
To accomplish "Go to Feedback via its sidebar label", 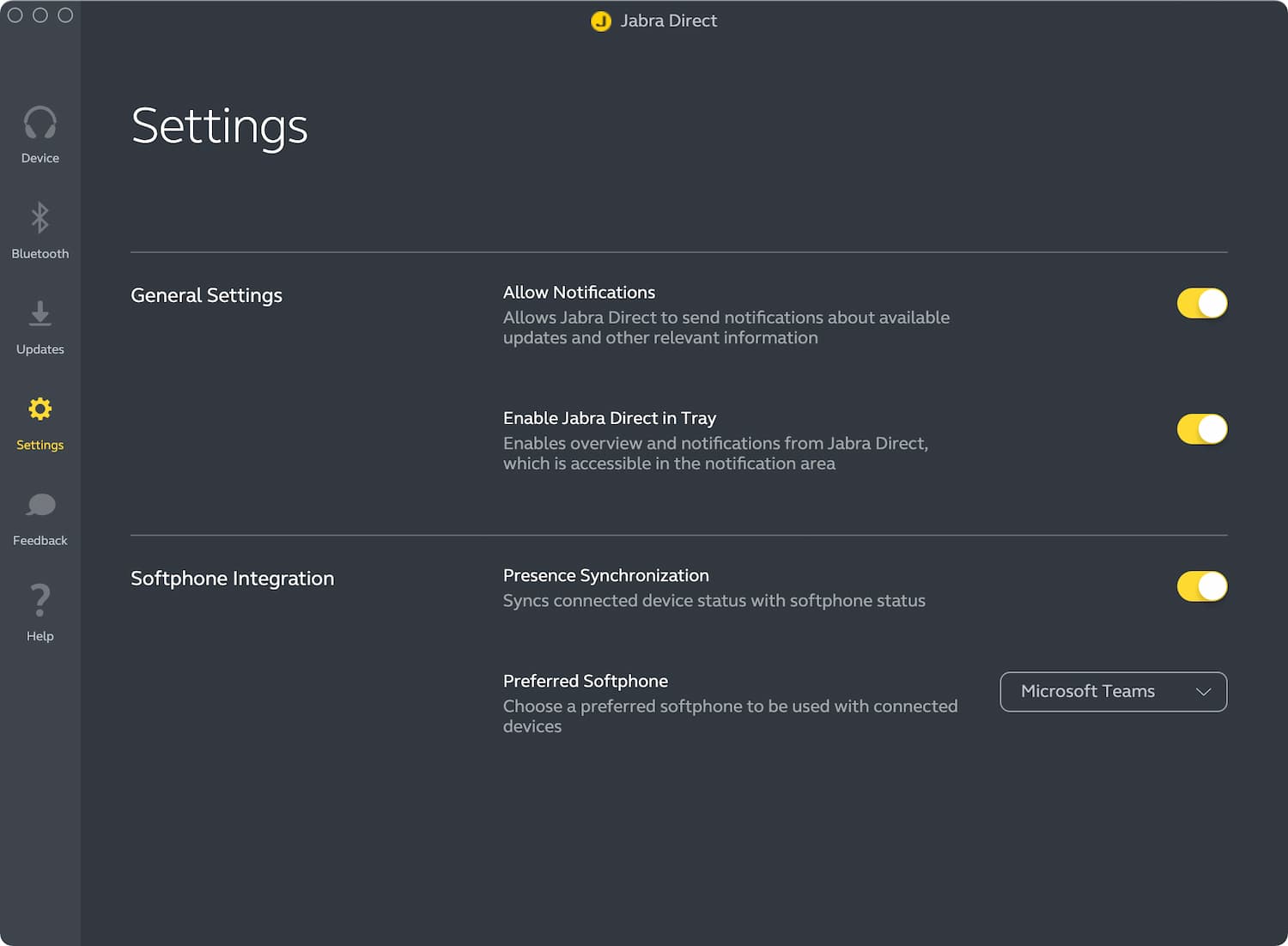I will [x=39, y=541].
